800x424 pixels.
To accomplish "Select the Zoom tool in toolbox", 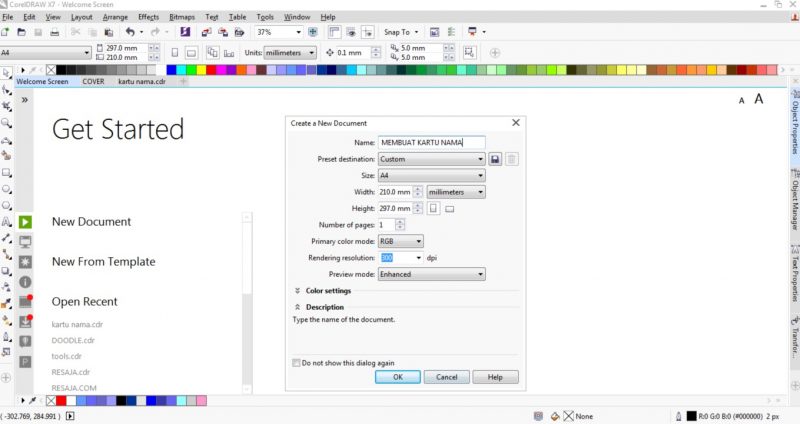I will pyautogui.click(x=6, y=123).
